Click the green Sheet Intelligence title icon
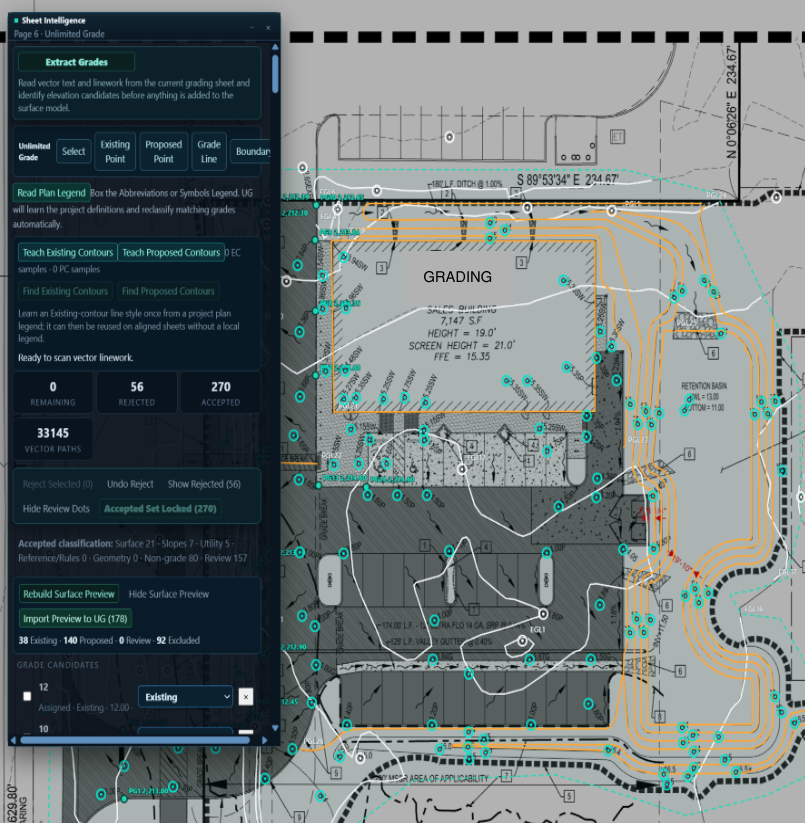 tap(16, 20)
